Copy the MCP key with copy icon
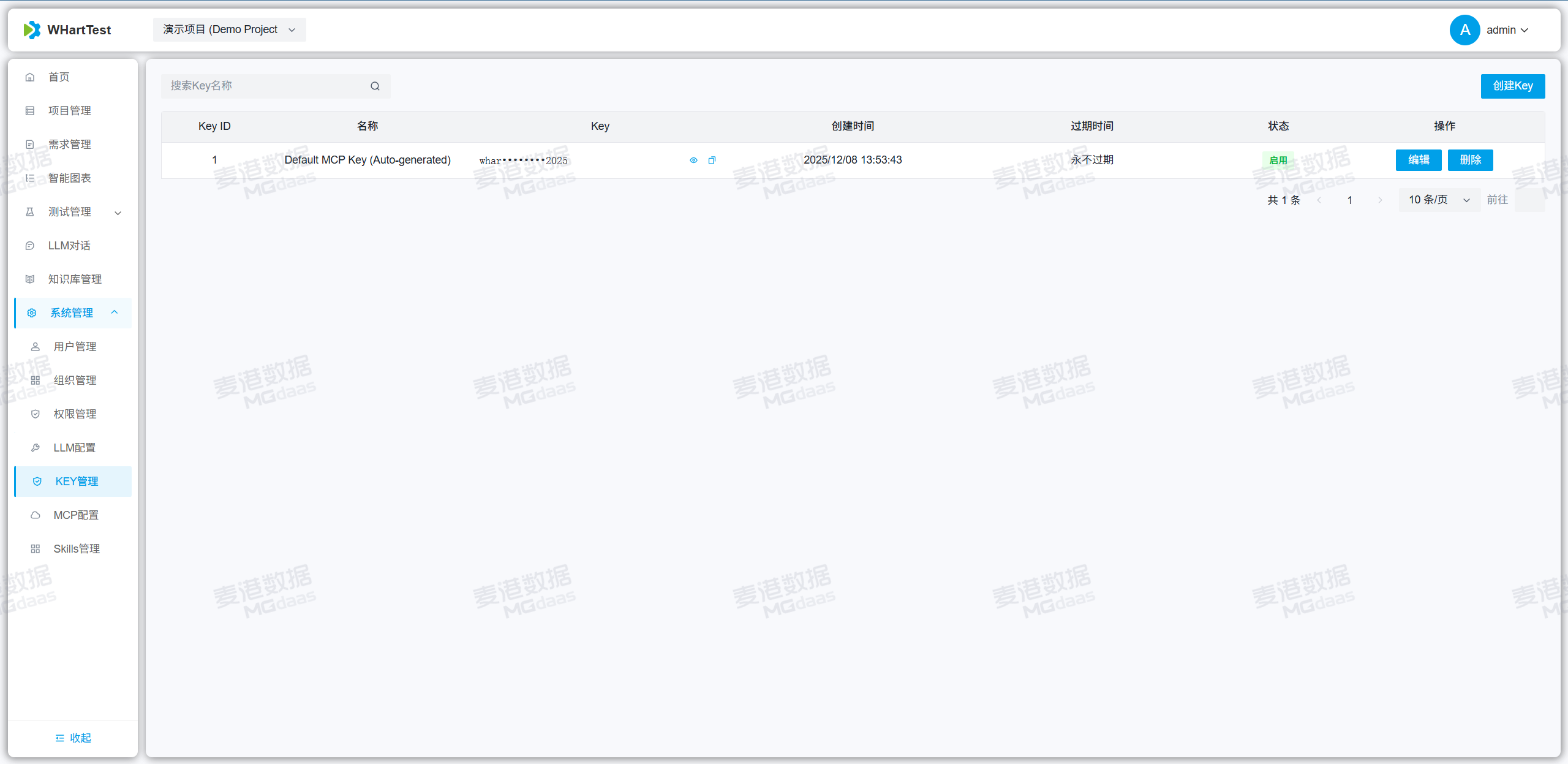 click(712, 161)
